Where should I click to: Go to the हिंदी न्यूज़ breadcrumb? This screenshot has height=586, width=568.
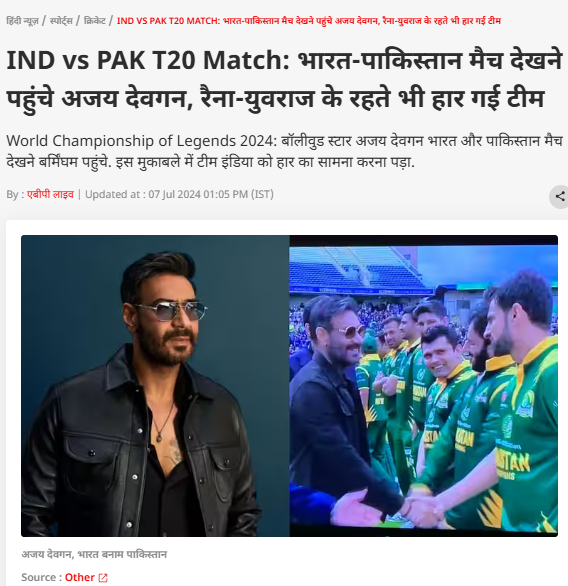[x=22, y=21]
